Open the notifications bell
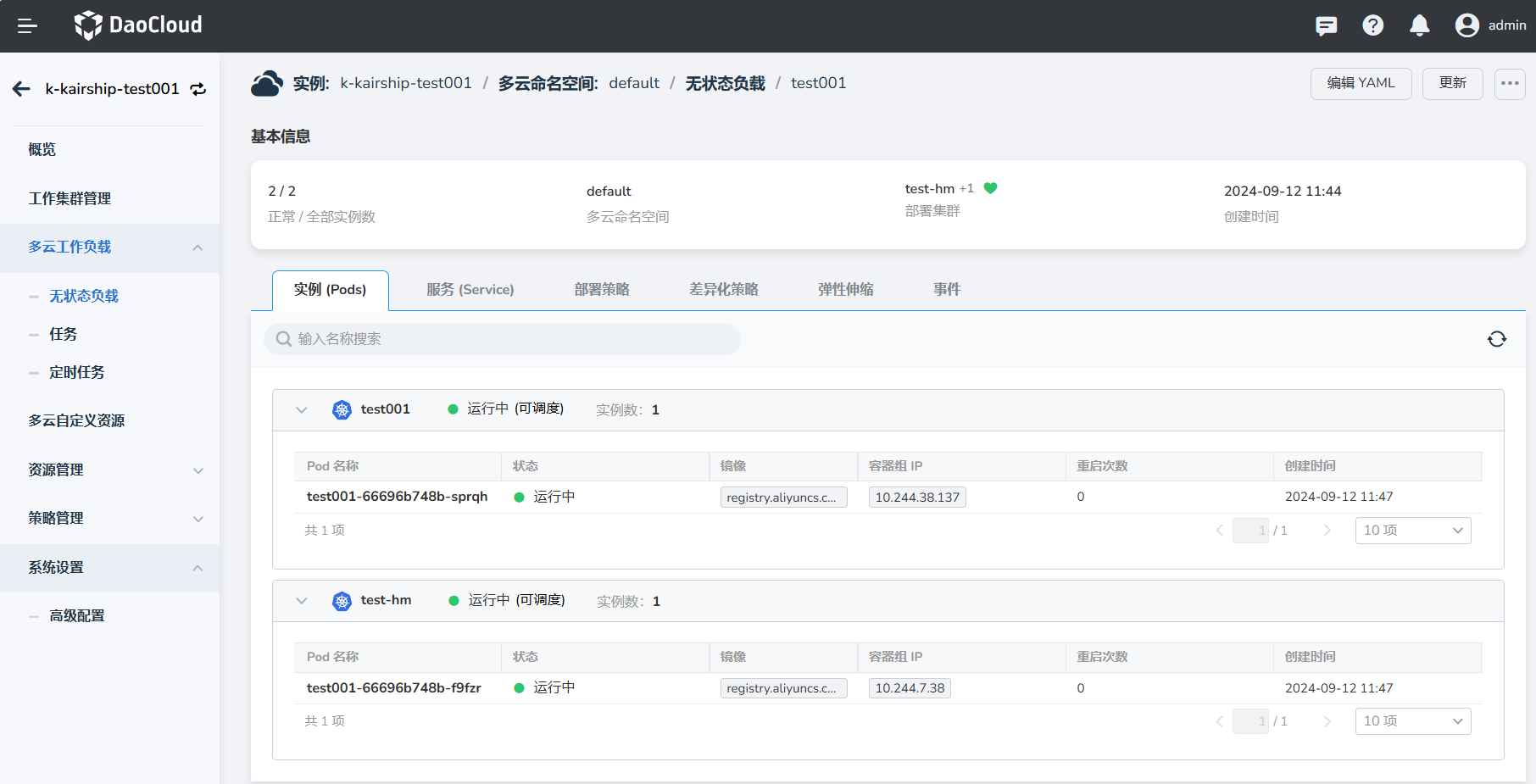Image resolution: width=1536 pixels, height=784 pixels. click(x=1419, y=26)
